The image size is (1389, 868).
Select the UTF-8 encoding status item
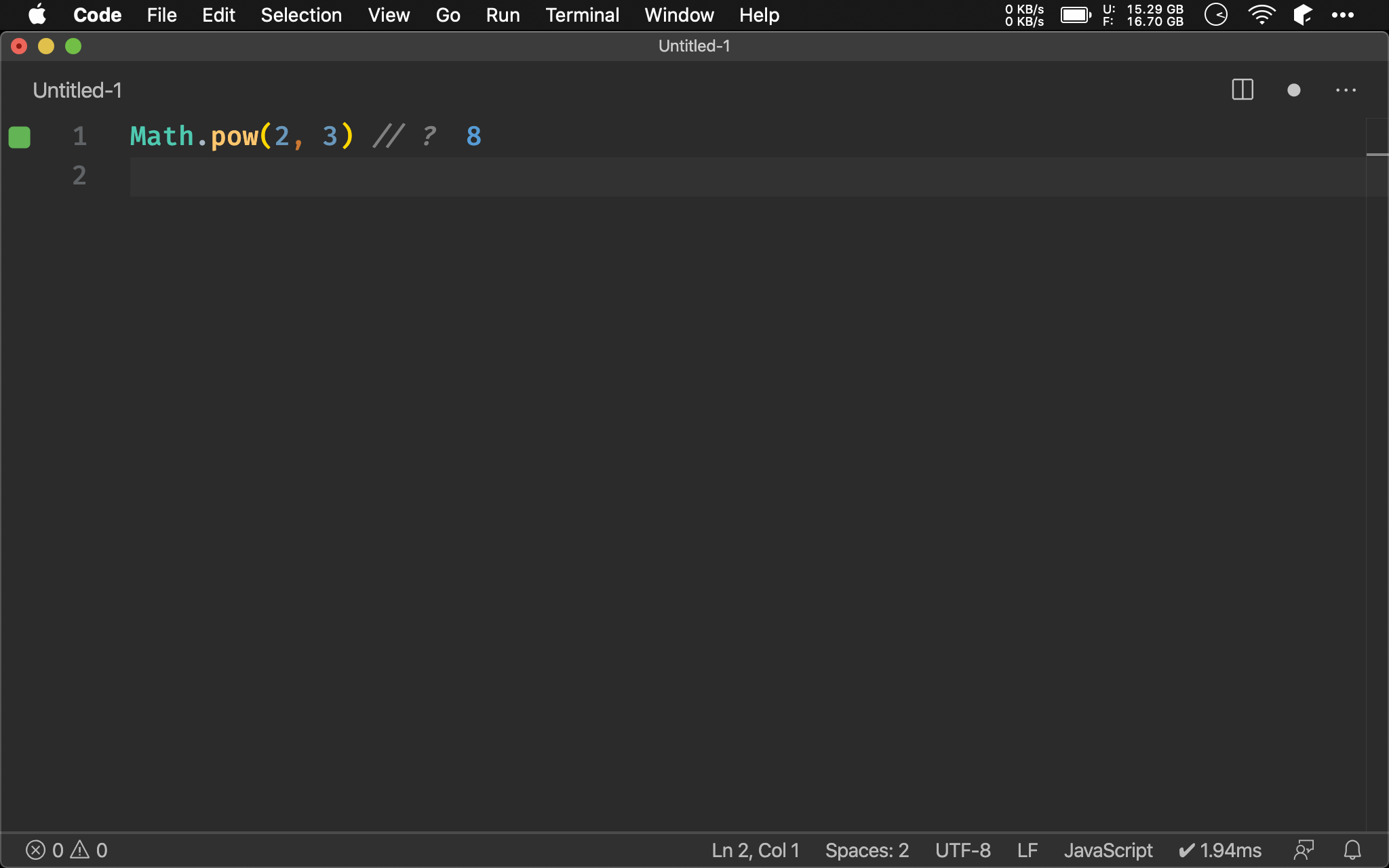click(x=962, y=850)
